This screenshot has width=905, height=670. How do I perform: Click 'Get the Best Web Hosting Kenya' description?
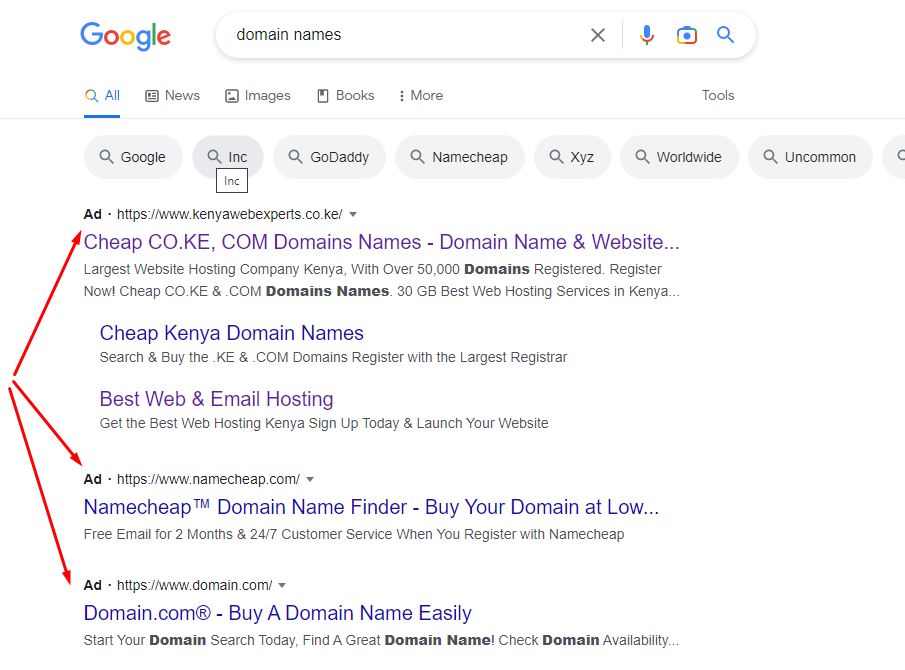click(x=324, y=424)
